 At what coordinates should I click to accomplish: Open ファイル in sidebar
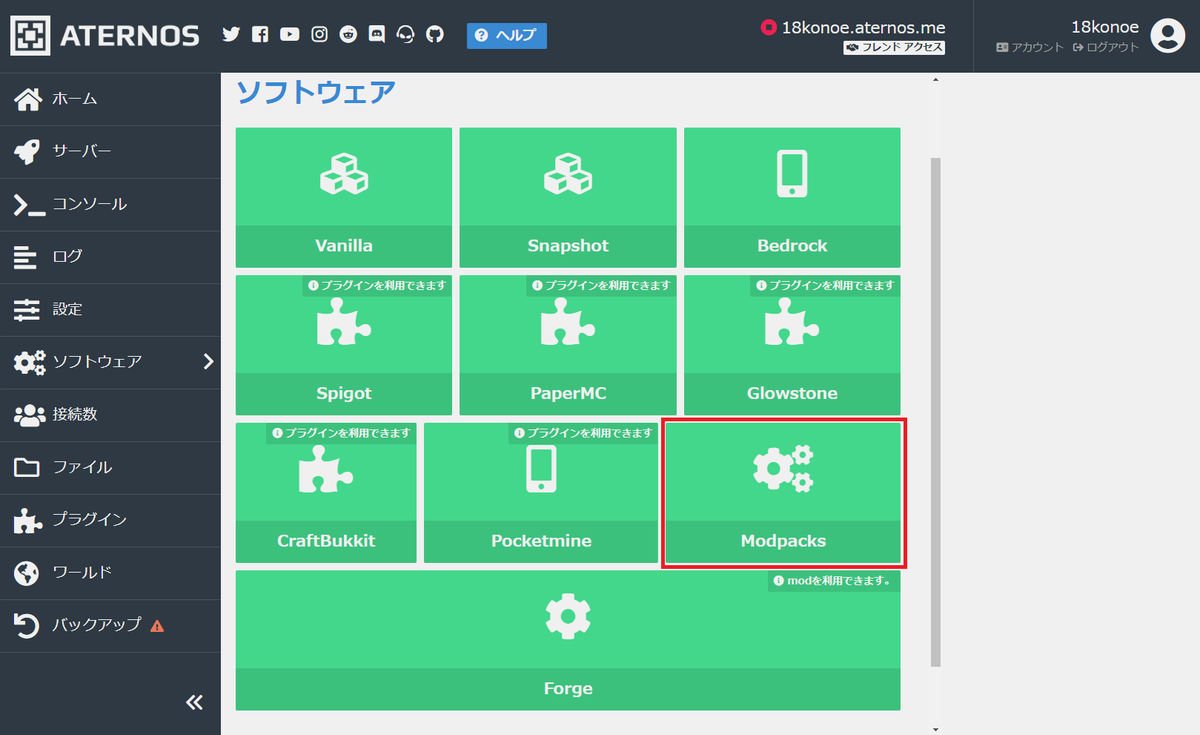pos(110,467)
